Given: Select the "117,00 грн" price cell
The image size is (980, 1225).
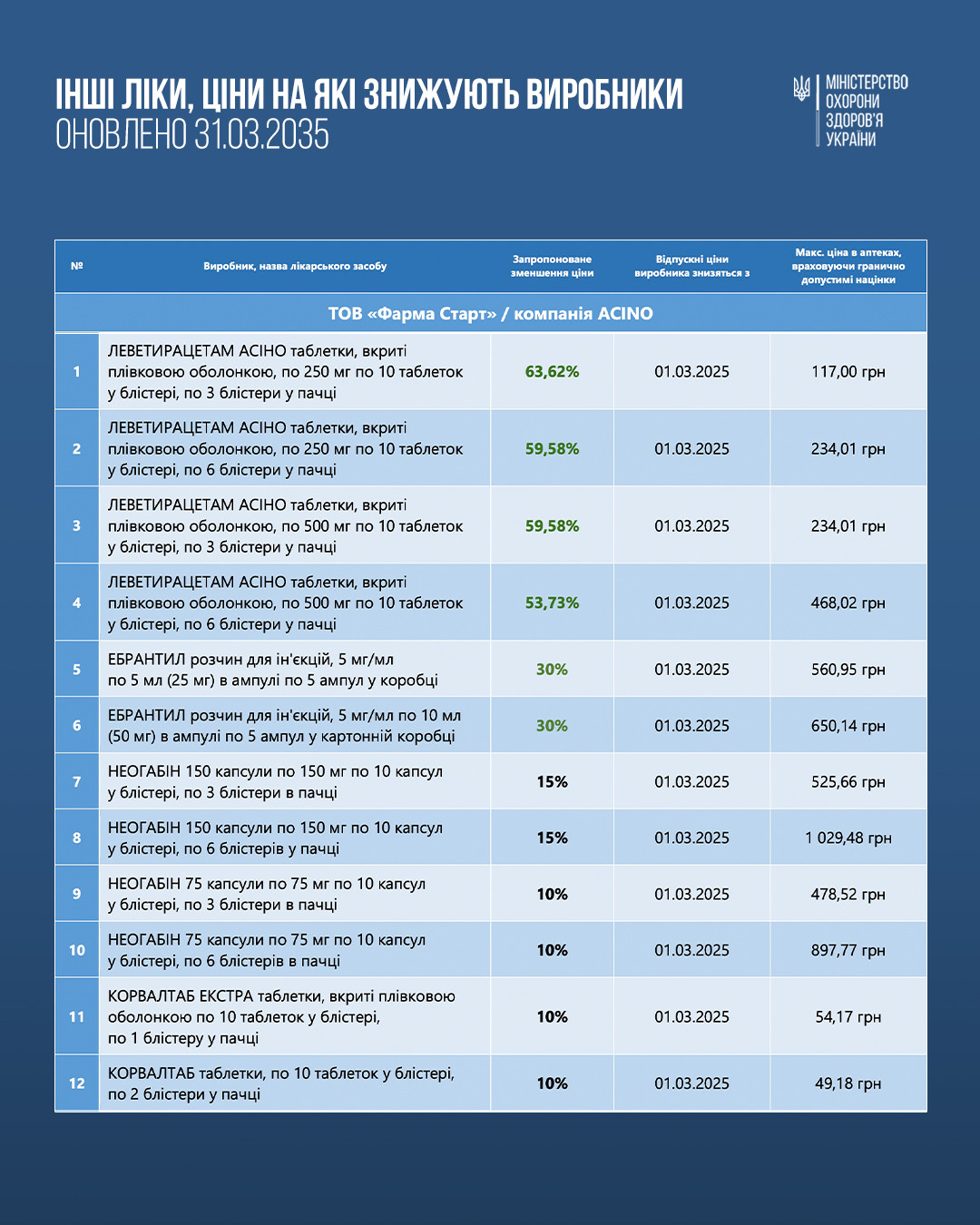Looking at the screenshot, I should pyautogui.click(x=848, y=371).
